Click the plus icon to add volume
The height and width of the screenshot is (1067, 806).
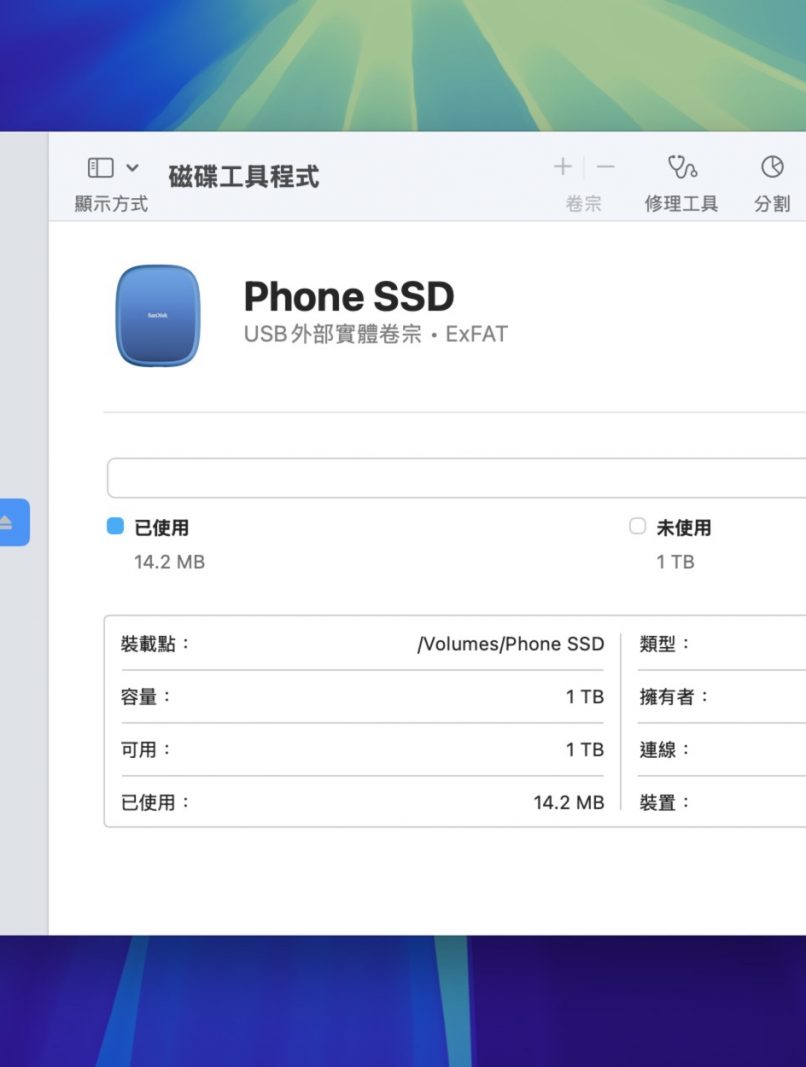click(x=563, y=167)
